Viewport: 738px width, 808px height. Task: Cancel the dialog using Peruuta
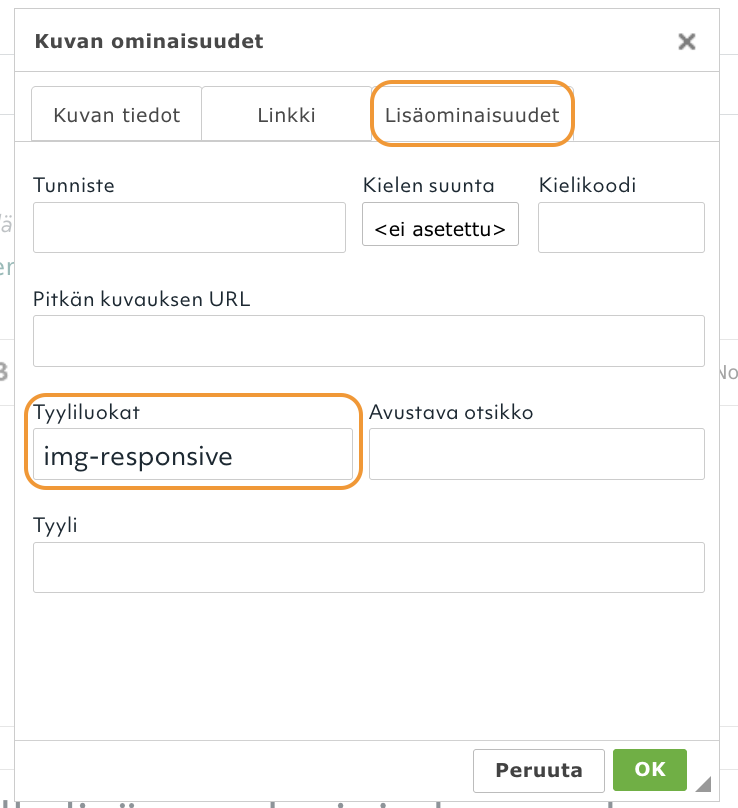(538, 770)
